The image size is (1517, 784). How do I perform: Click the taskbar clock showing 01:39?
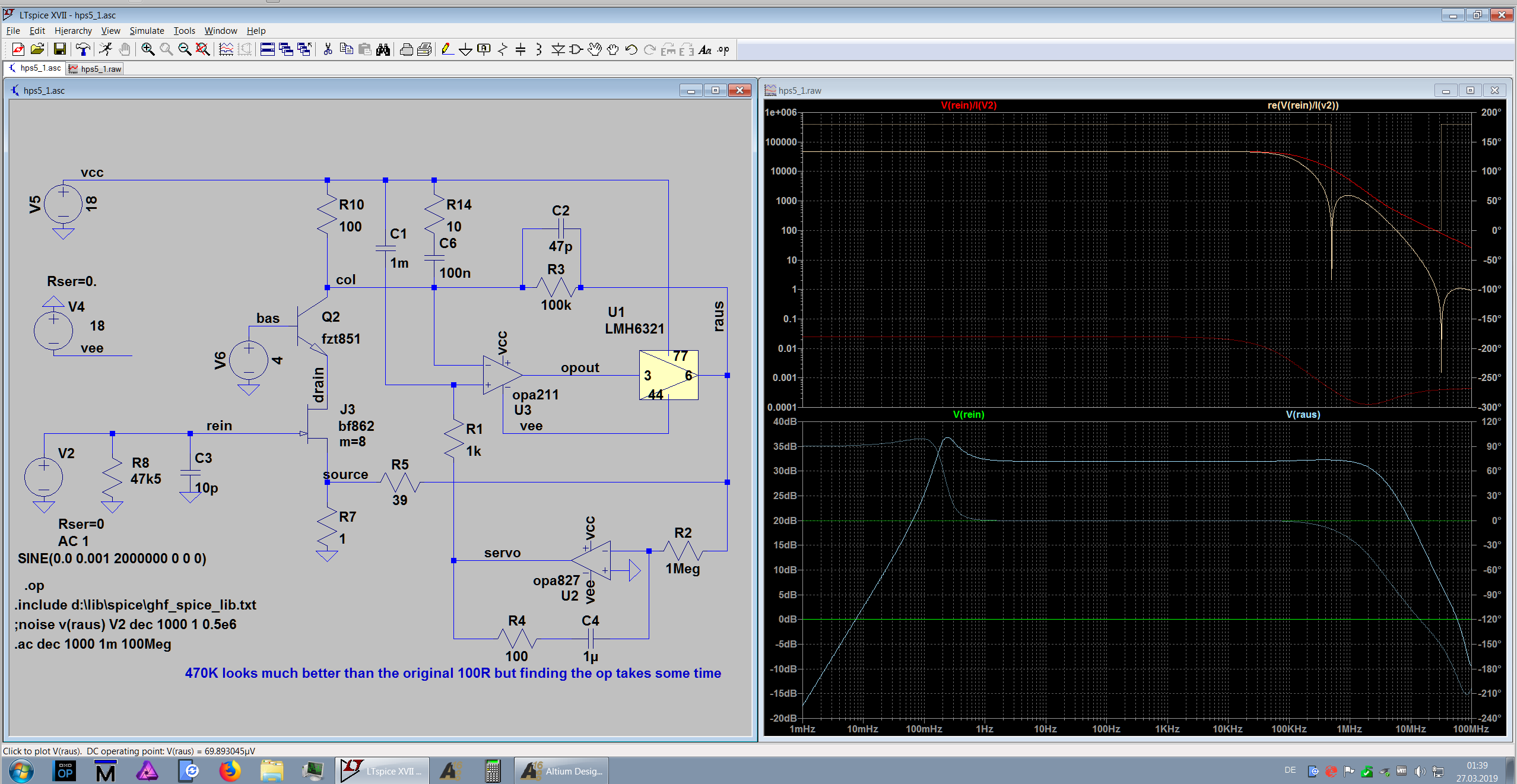point(1477,771)
